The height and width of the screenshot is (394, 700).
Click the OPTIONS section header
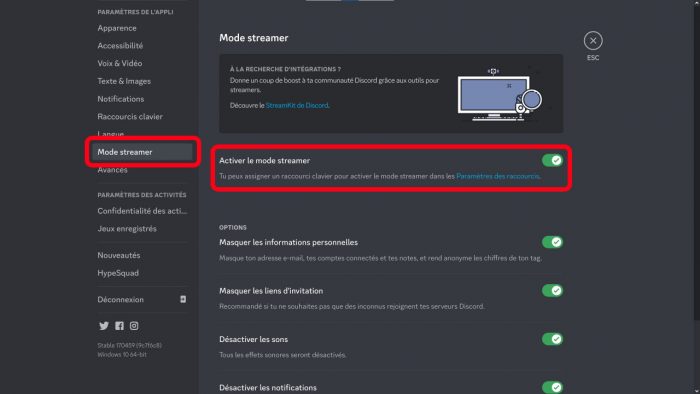click(233, 228)
